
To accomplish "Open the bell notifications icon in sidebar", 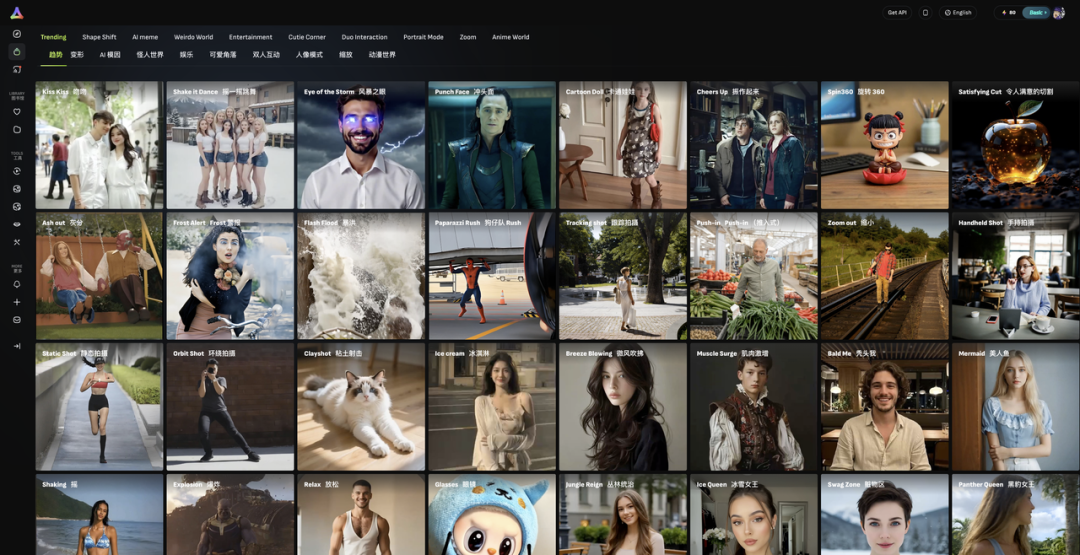I will [x=17, y=284].
